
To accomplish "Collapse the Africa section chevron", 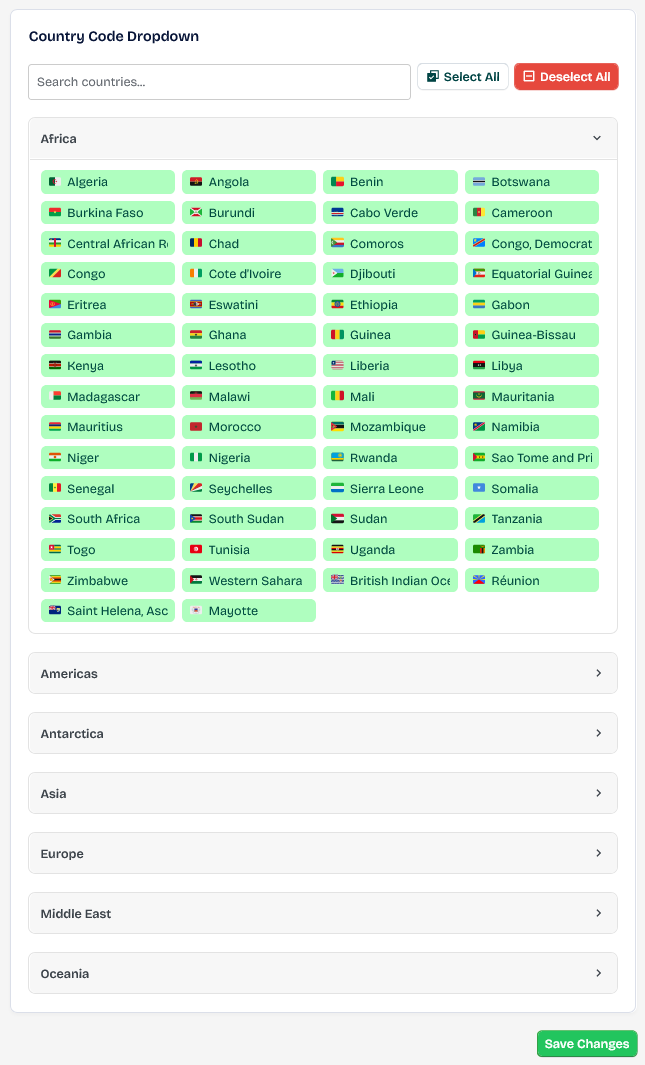I will (597, 139).
